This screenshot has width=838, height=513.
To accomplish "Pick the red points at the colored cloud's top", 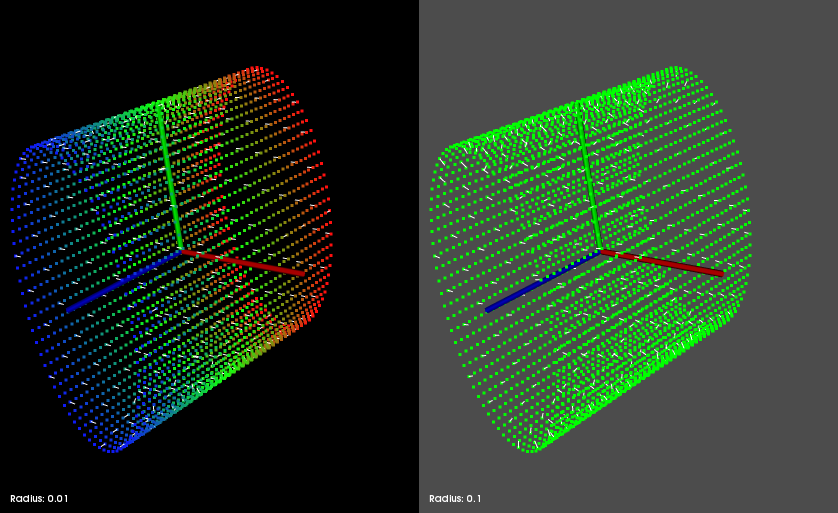I will coord(256,71).
